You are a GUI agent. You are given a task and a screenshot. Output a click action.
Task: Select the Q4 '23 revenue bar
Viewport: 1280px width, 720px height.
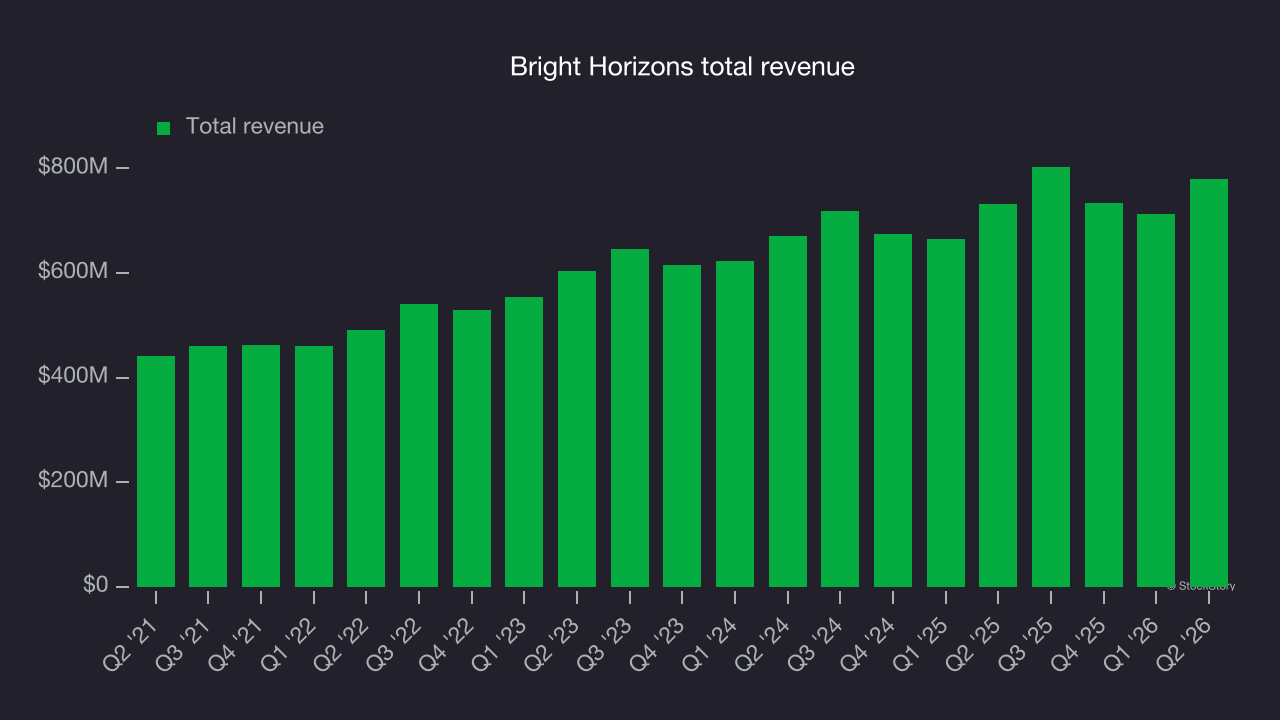(682, 426)
